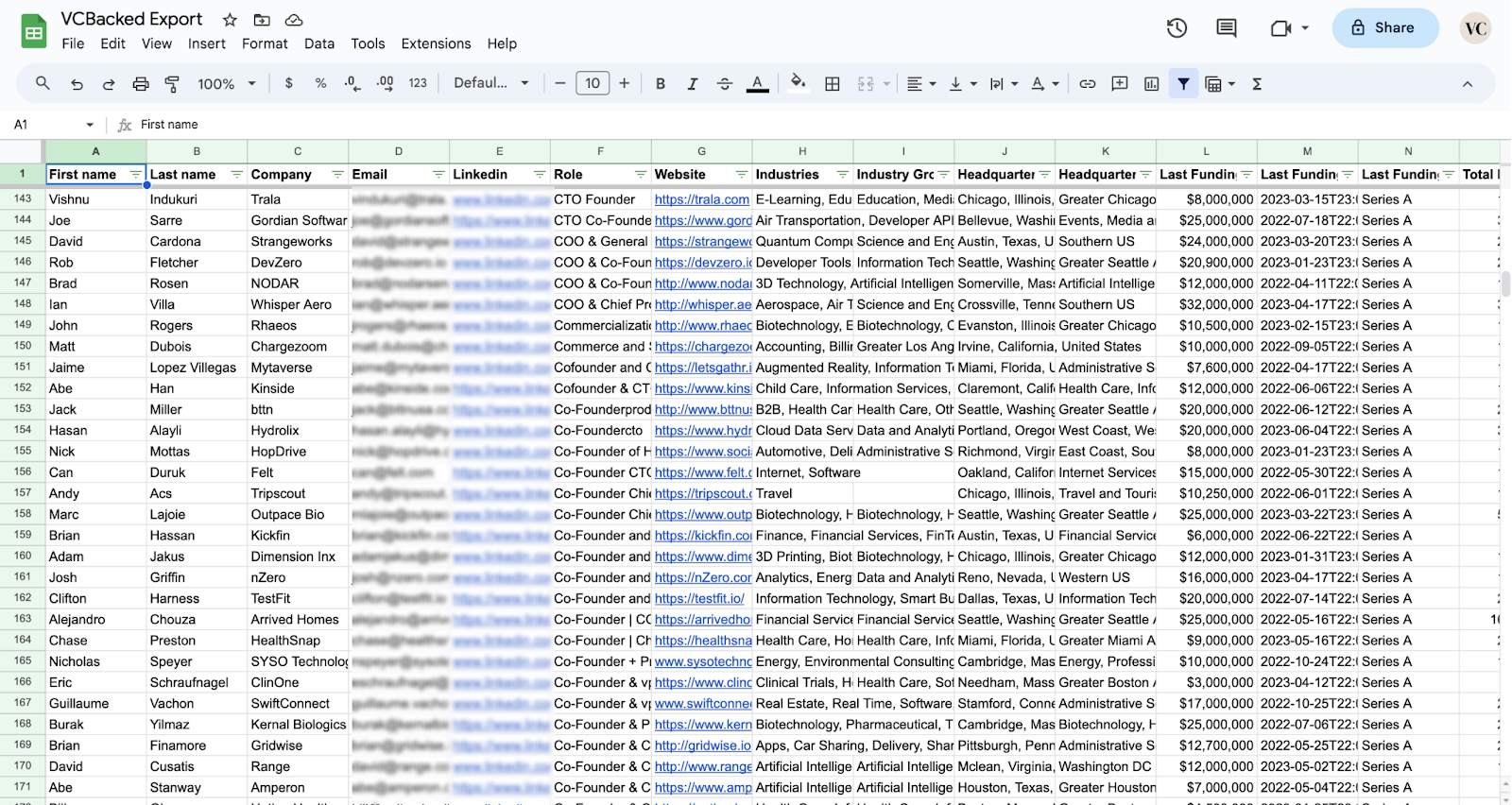Open the zoom 100% dropdown
The width and height of the screenshot is (1512, 805).
[226, 84]
